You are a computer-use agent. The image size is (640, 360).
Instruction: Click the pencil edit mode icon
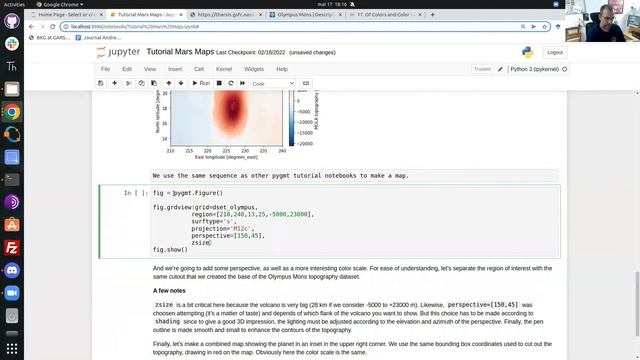500,69
